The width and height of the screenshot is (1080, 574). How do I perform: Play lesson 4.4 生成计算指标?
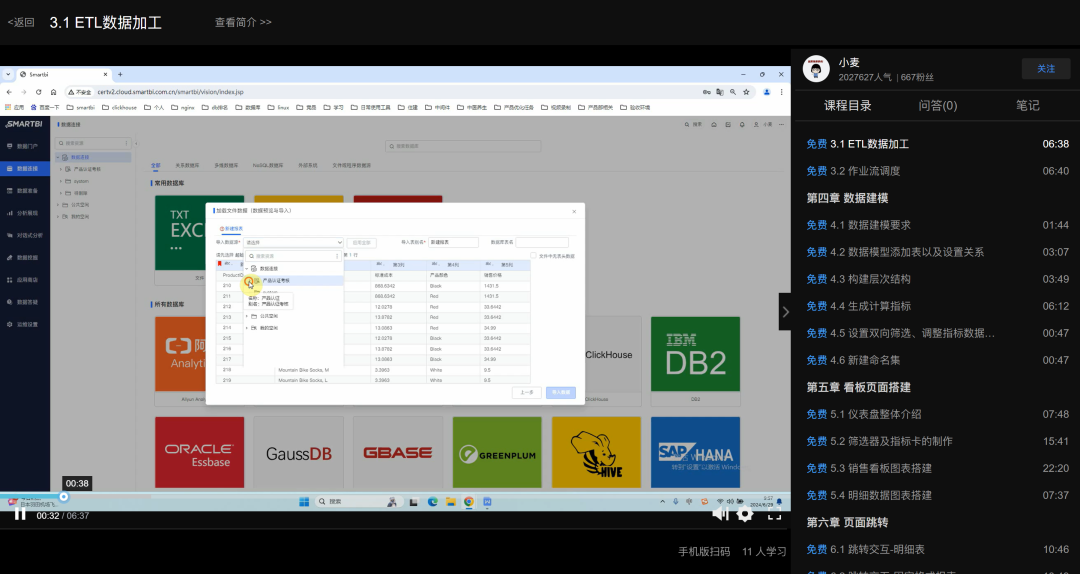937,306
